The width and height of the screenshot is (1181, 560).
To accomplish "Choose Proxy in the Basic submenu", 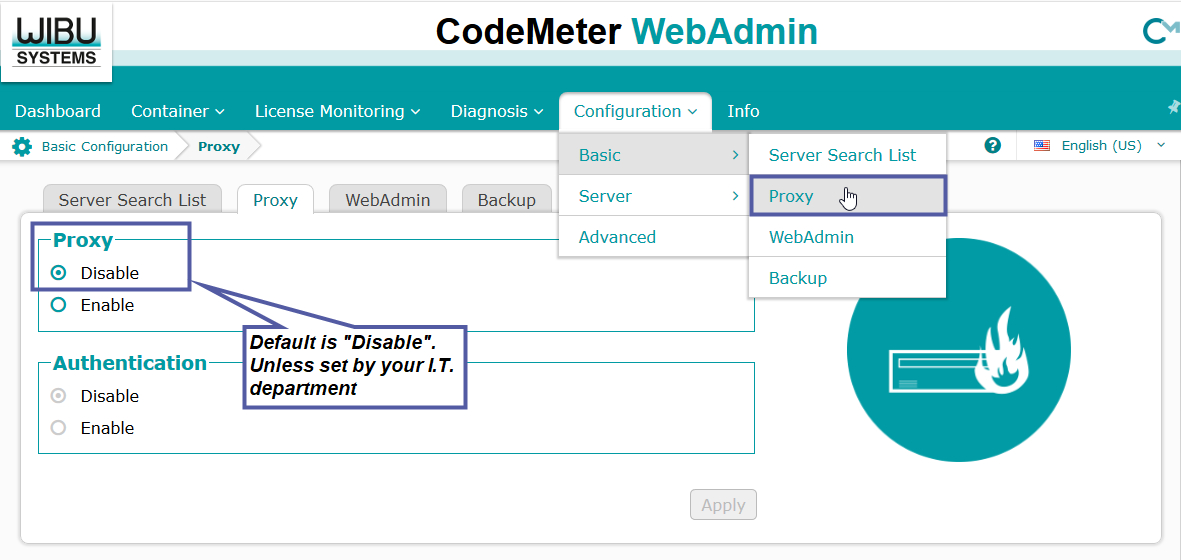I will [847, 196].
